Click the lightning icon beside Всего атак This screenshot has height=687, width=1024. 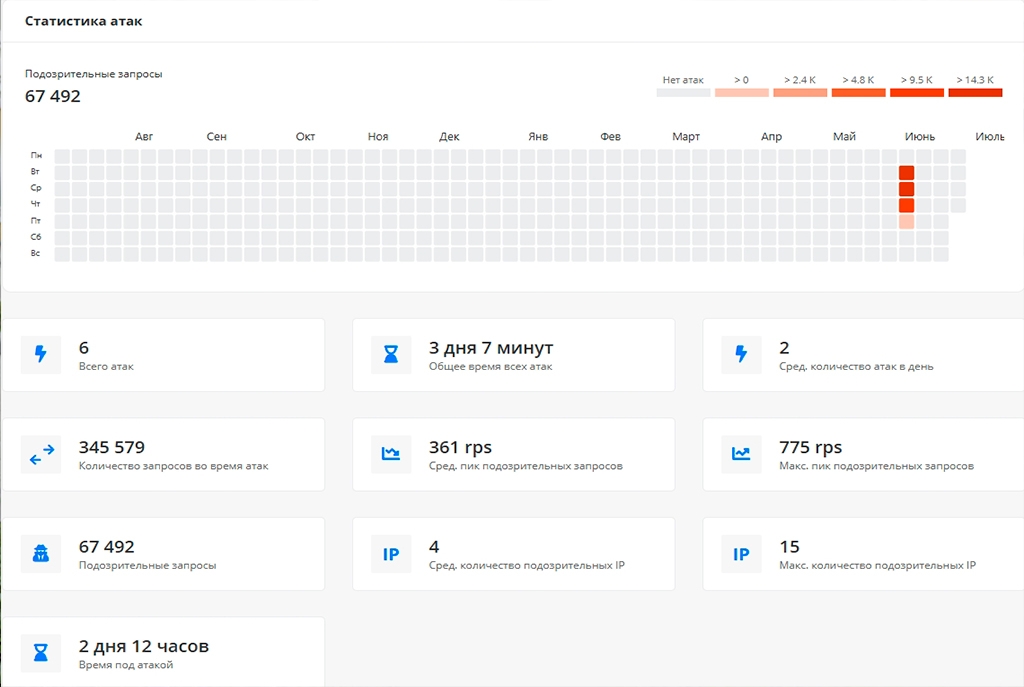pos(40,355)
